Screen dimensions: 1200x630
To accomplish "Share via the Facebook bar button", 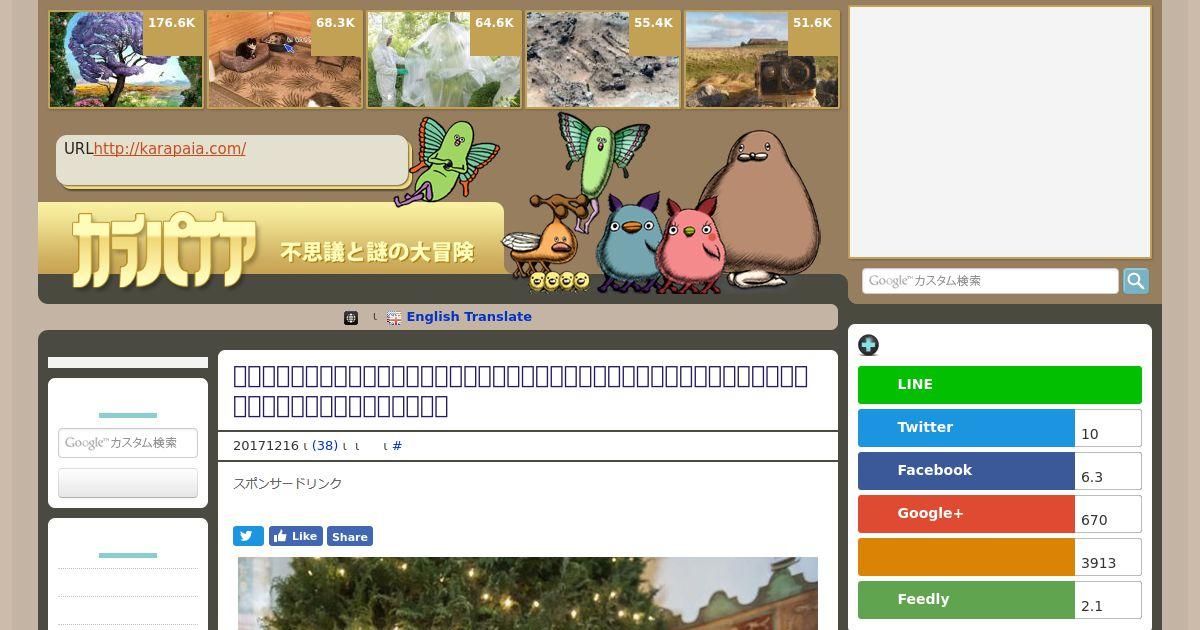I will [x=966, y=471].
